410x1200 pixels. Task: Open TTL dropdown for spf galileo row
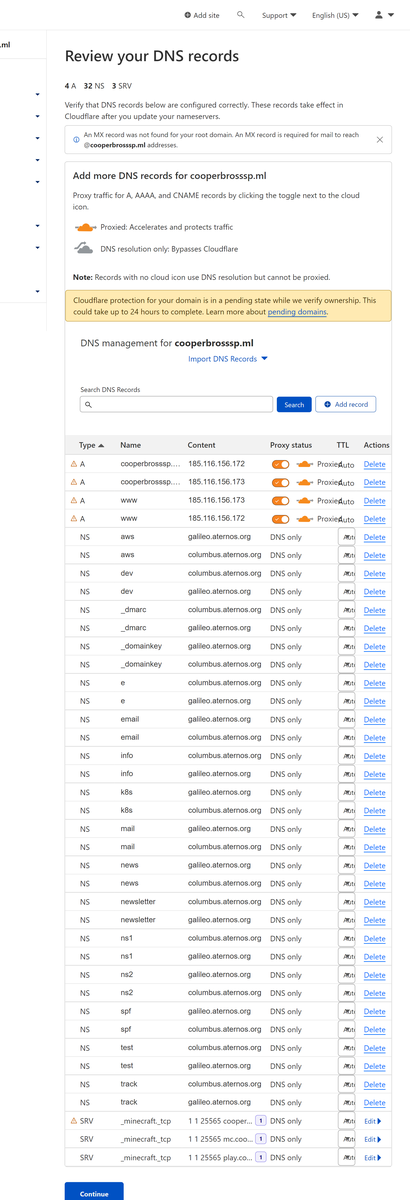pyautogui.click(x=347, y=1011)
